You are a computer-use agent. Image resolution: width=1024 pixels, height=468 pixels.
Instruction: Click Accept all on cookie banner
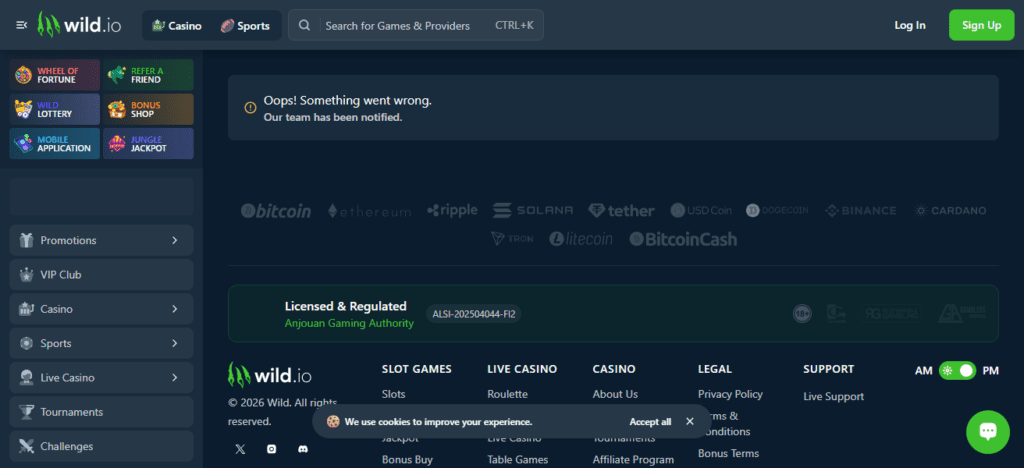click(x=650, y=422)
